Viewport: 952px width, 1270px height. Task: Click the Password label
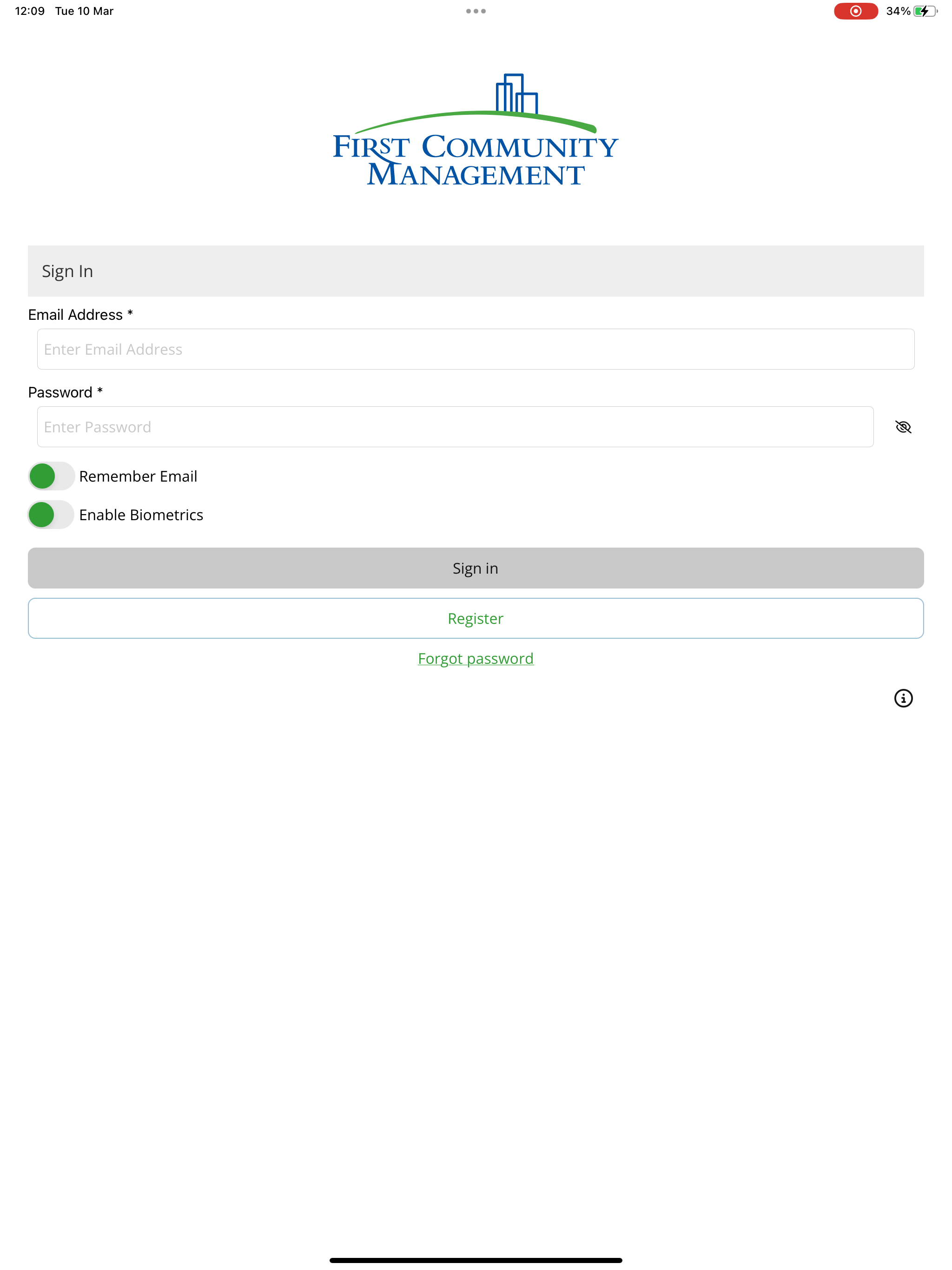[66, 392]
